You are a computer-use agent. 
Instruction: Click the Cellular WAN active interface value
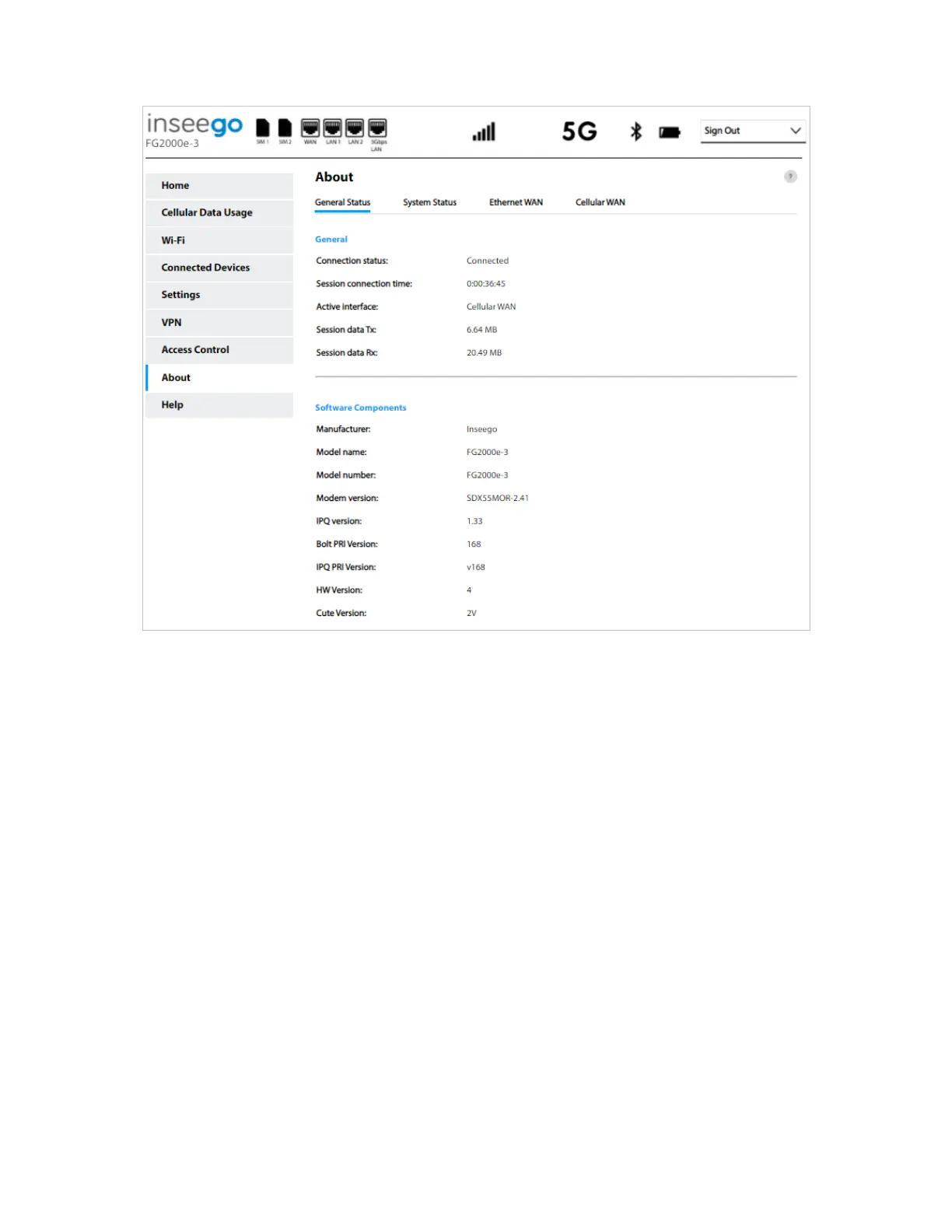pos(491,307)
